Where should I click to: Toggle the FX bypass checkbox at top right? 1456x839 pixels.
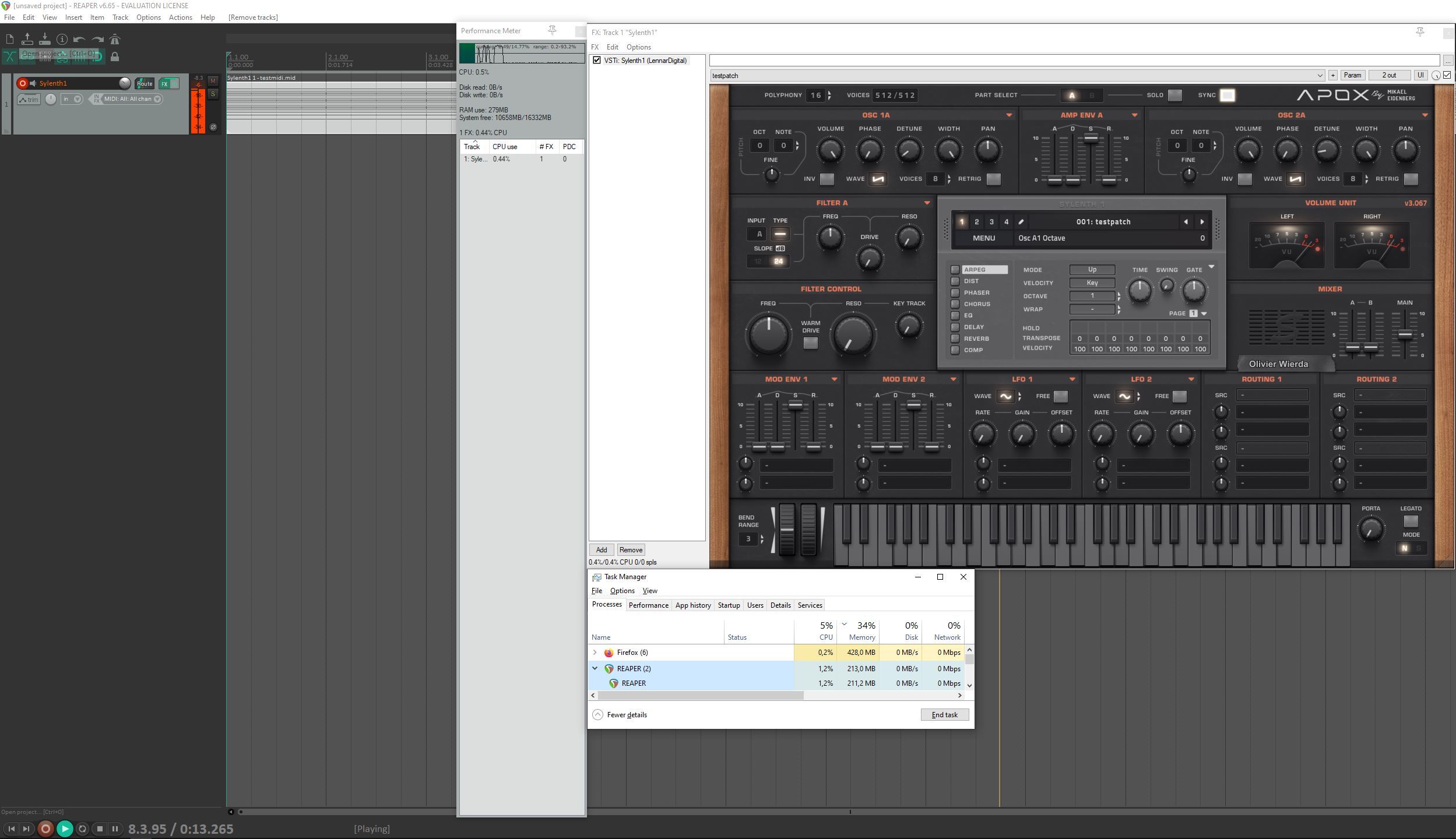(x=1447, y=75)
